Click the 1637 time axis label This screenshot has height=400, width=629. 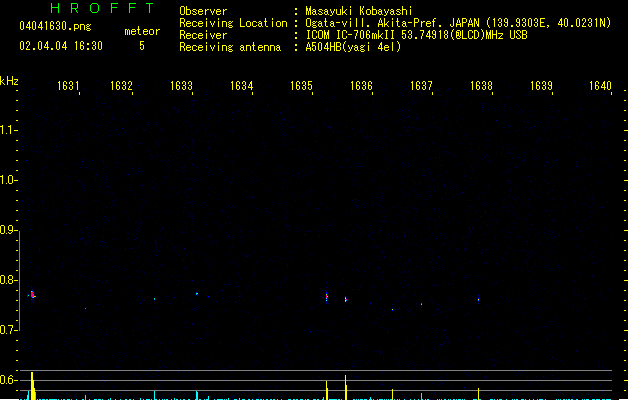tap(421, 86)
